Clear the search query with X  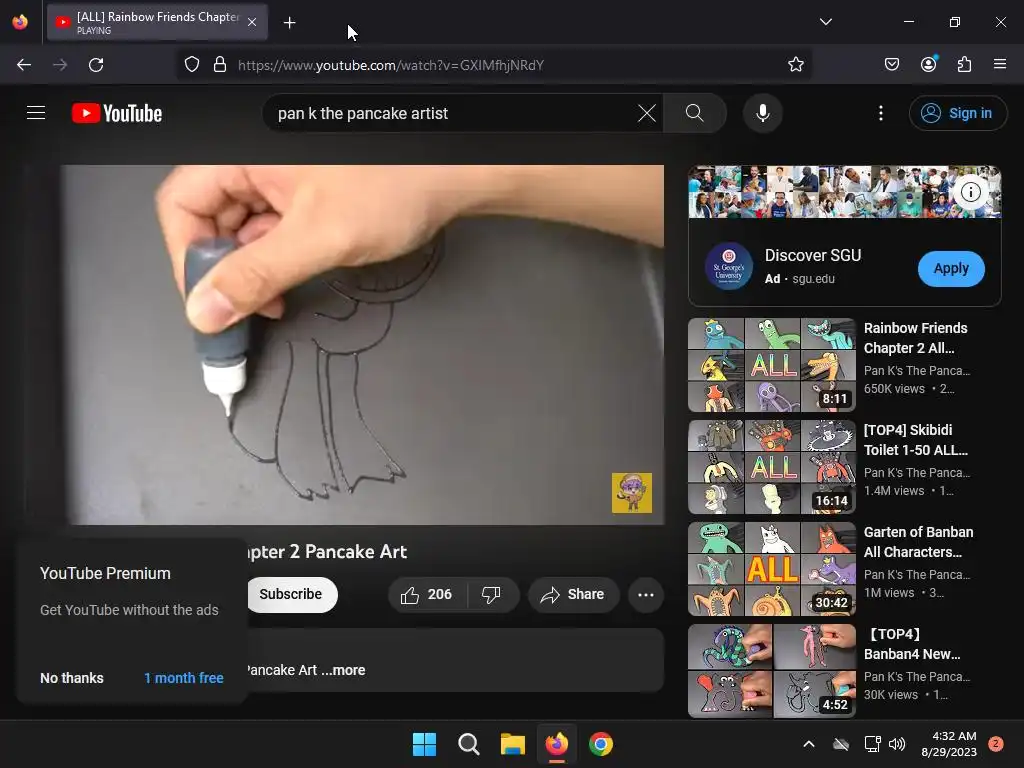pyautogui.click(x=647, y=114)
